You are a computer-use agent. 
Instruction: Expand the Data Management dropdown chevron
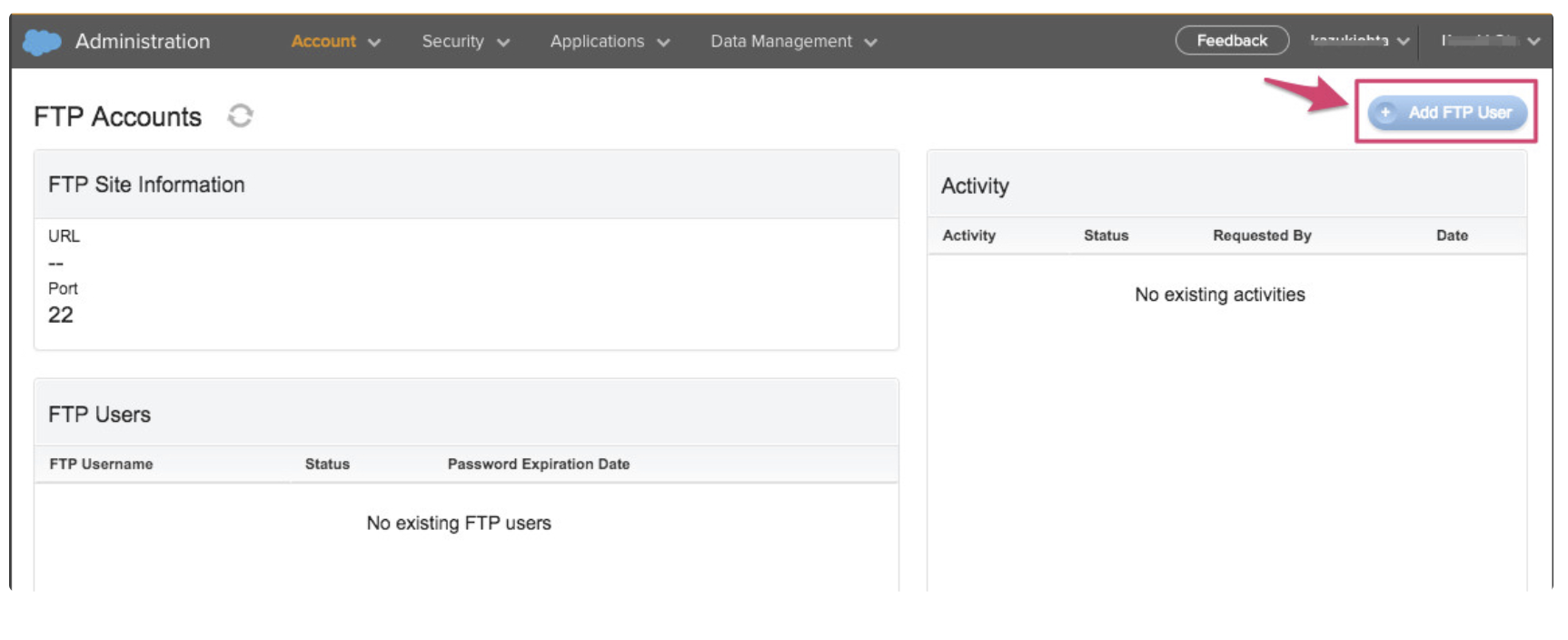[870, 43]
